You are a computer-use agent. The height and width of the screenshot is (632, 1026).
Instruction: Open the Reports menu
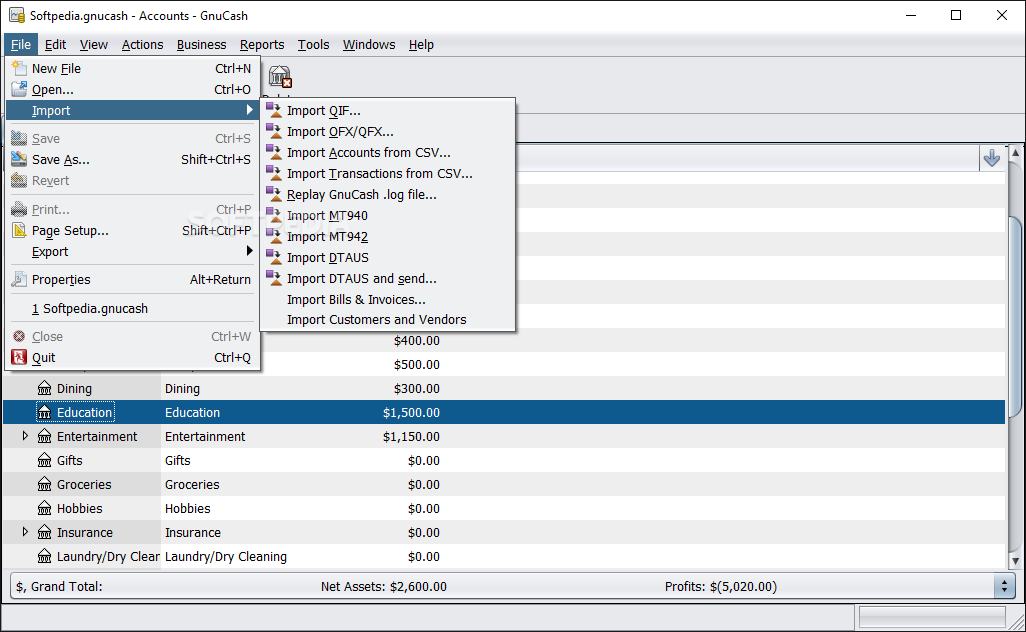tap(262, 44)
